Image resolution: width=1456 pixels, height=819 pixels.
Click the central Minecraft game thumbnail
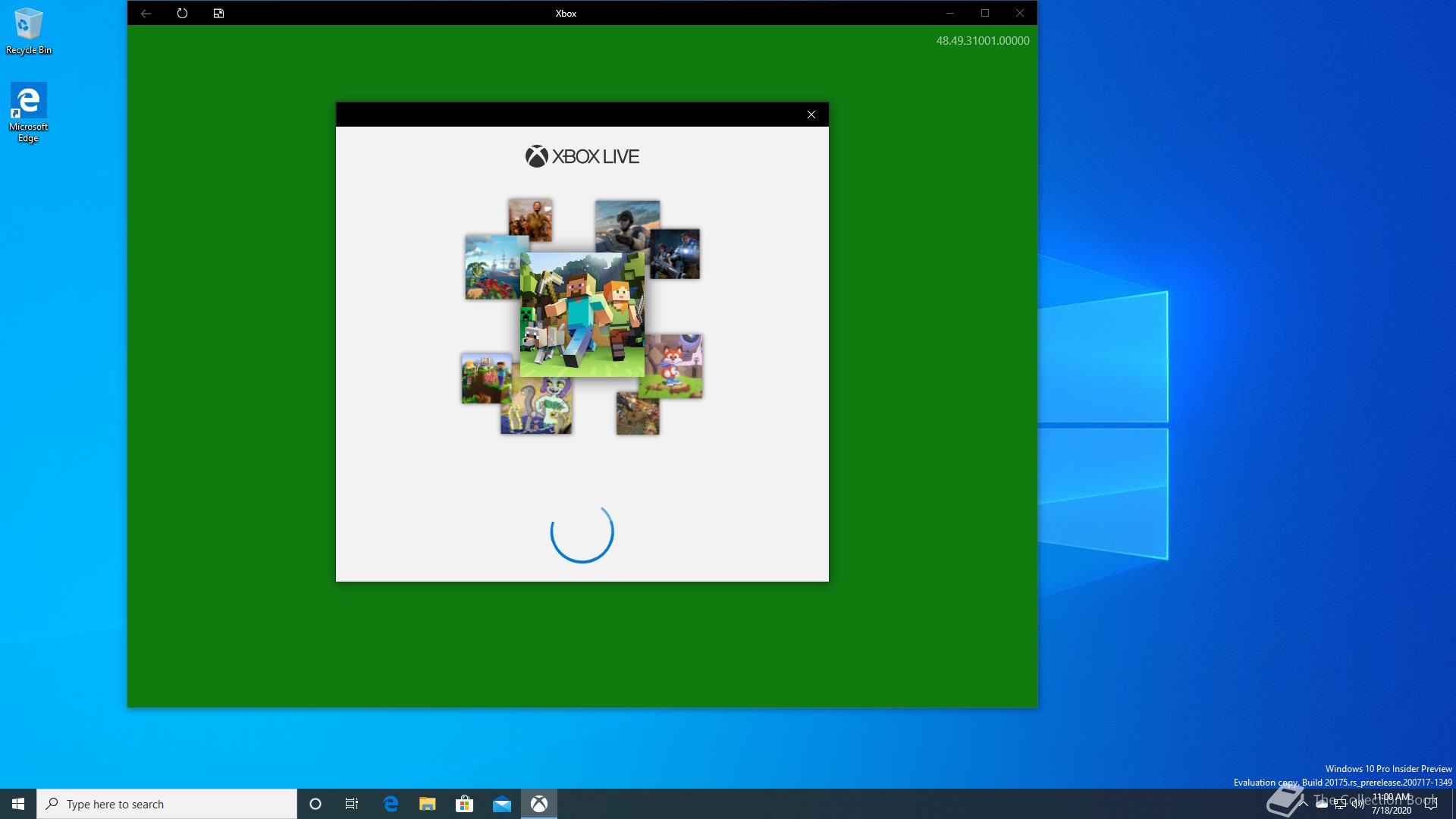click(582, 315)
